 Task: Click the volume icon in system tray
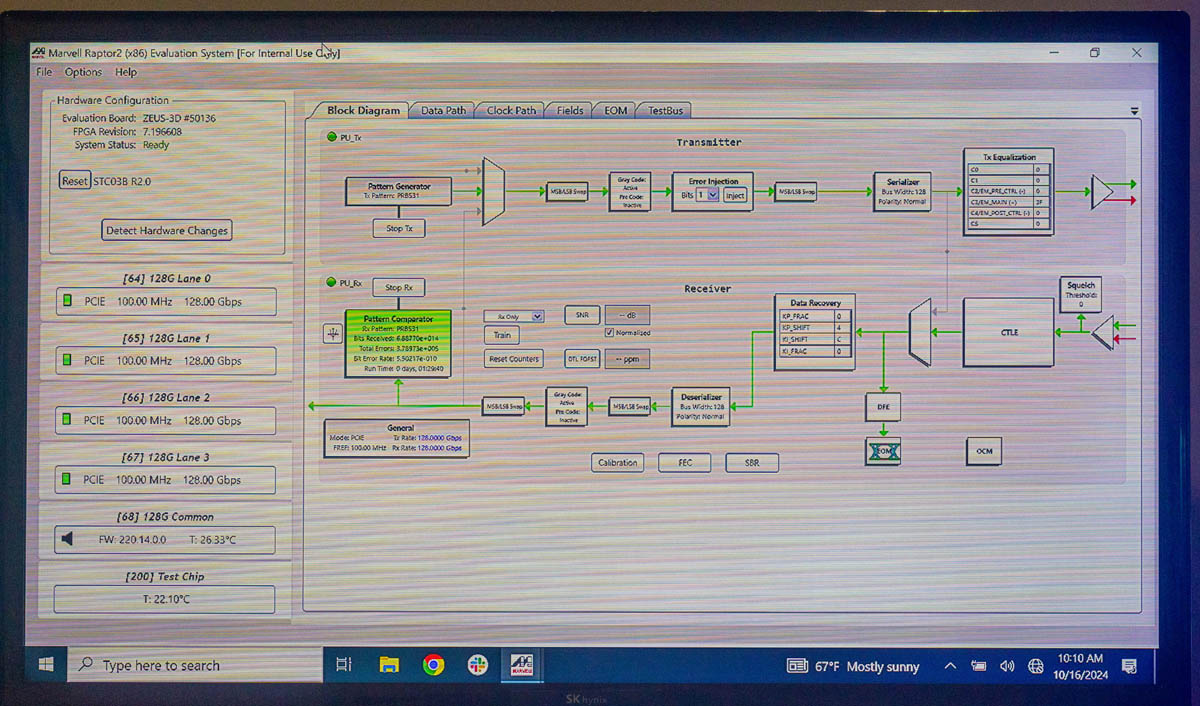point(1007,666)
